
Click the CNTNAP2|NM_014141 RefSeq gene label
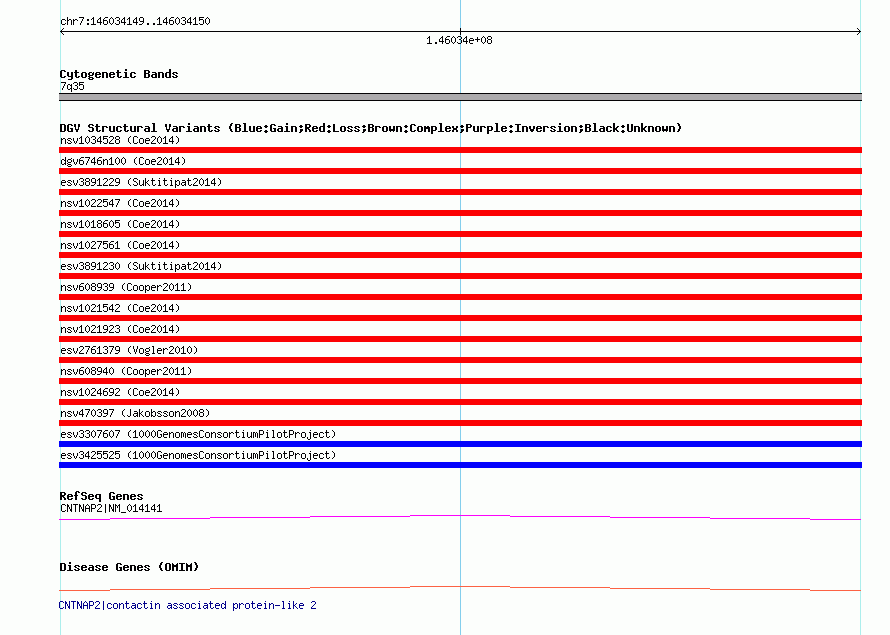111,508
